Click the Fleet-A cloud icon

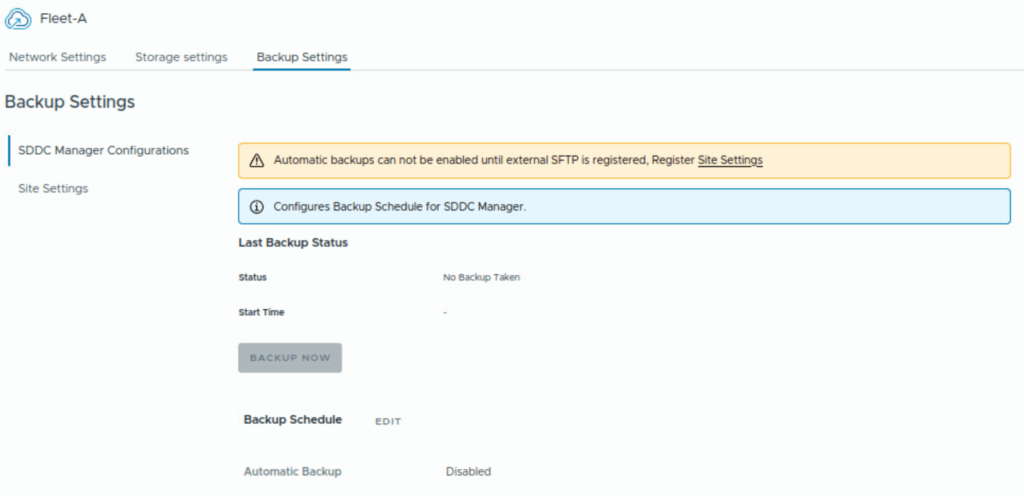19,19
